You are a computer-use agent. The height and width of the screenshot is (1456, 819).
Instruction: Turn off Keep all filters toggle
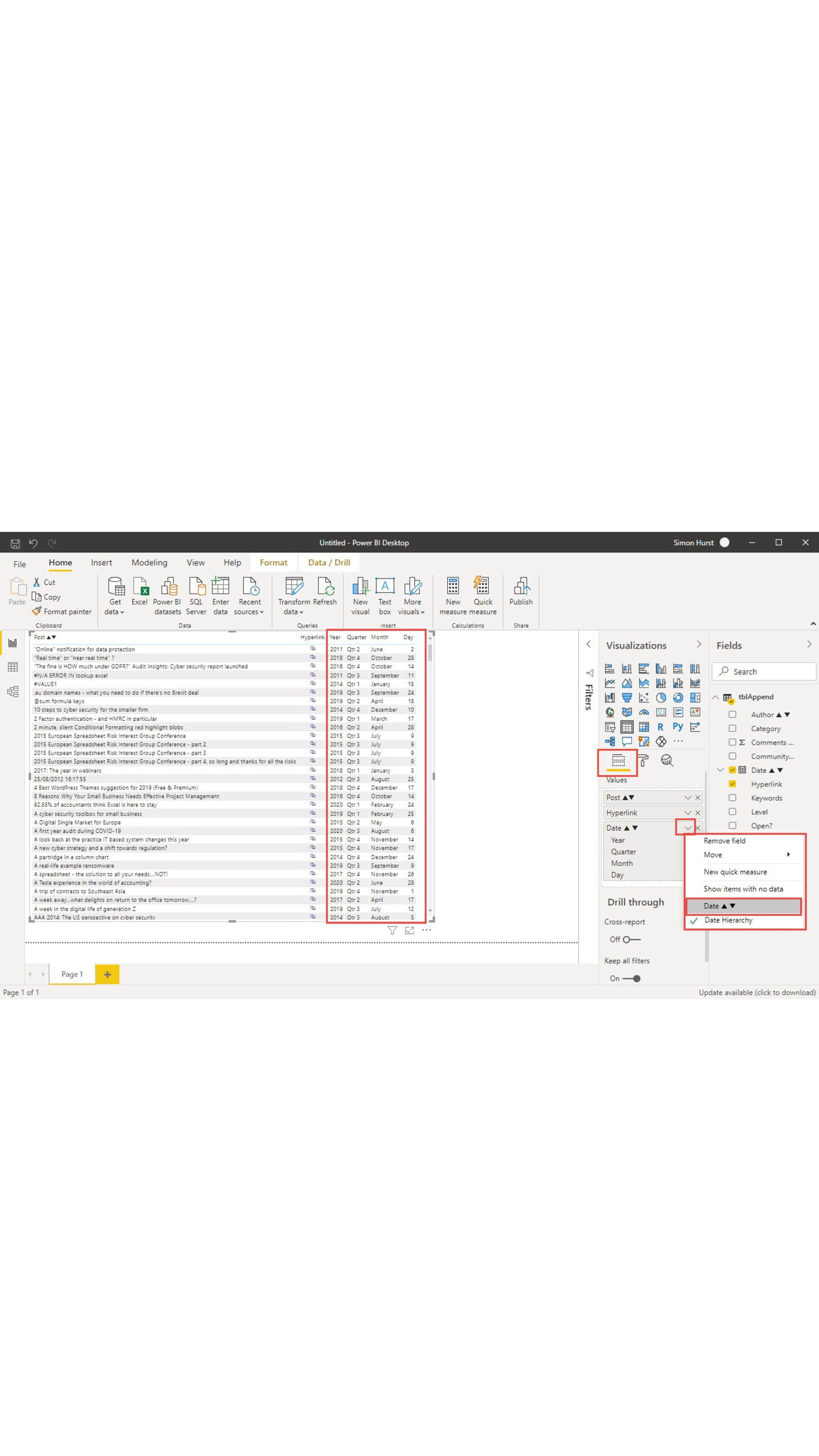[x=631, y=978]
